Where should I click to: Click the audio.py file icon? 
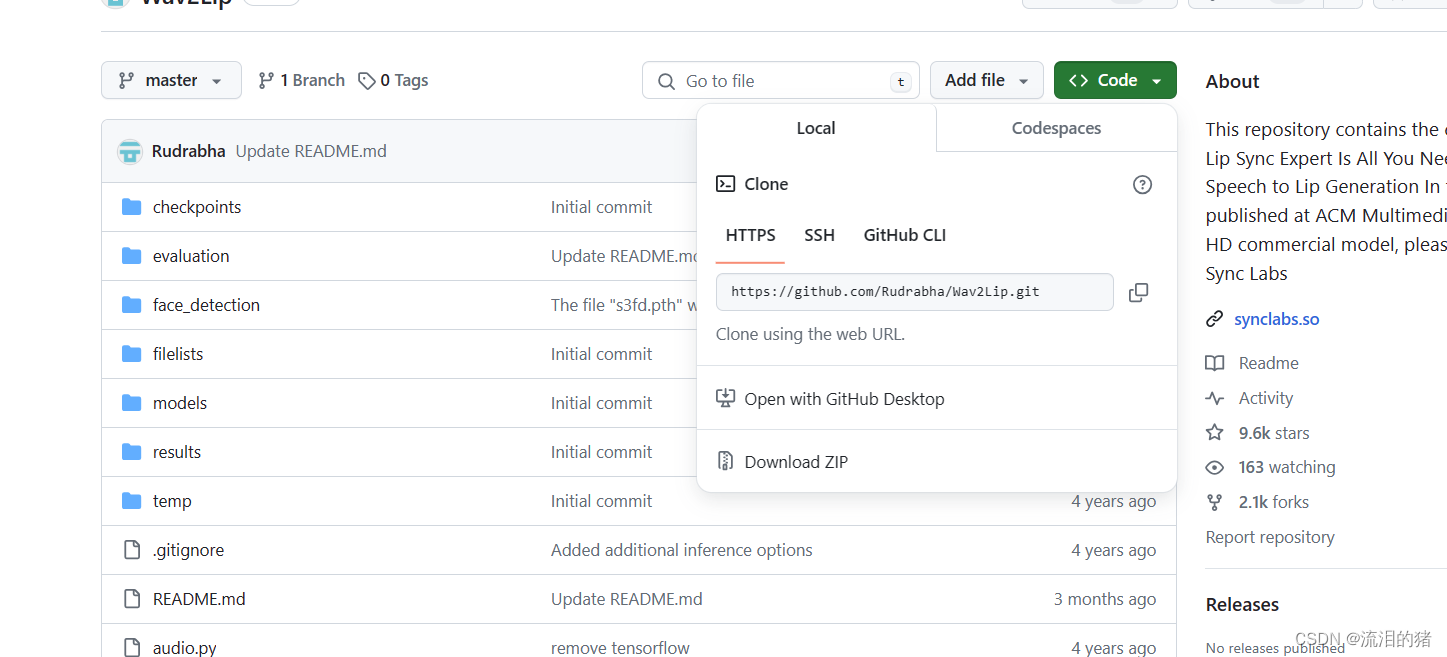pyautogui.click(x=131, y=648)
